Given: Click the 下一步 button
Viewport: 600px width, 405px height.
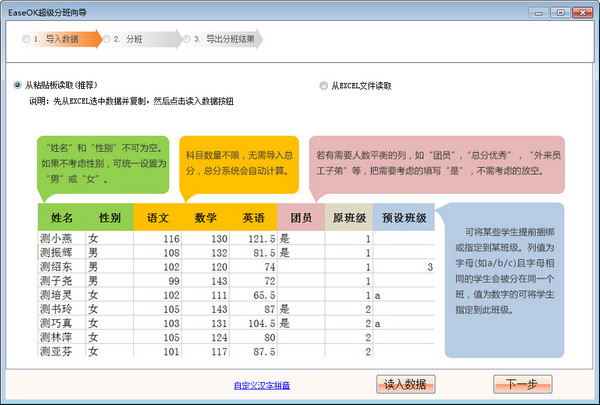Looking at the screenshot, I should 521,384.
